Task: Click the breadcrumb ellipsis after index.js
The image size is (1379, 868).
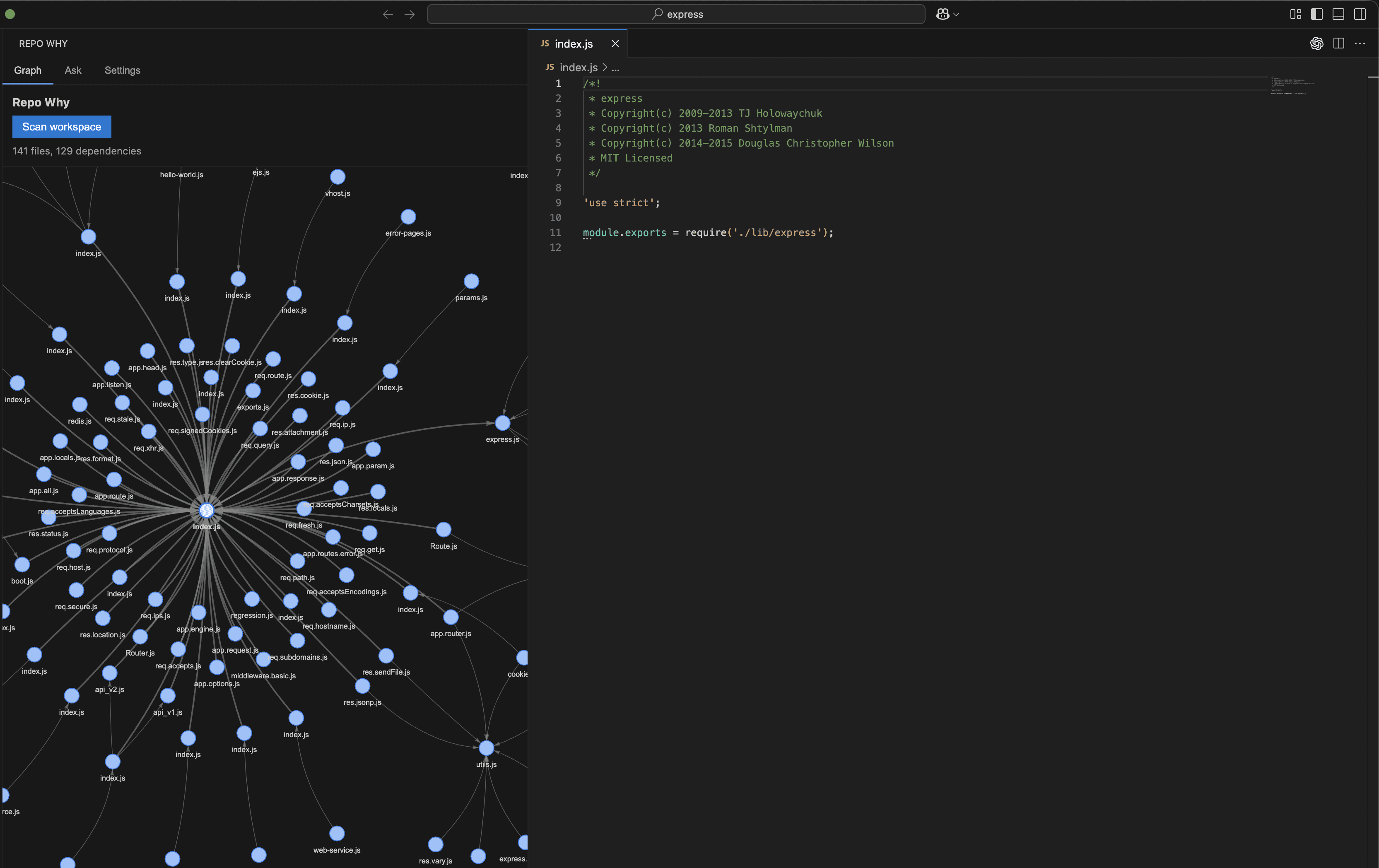Action: [615, 68]
